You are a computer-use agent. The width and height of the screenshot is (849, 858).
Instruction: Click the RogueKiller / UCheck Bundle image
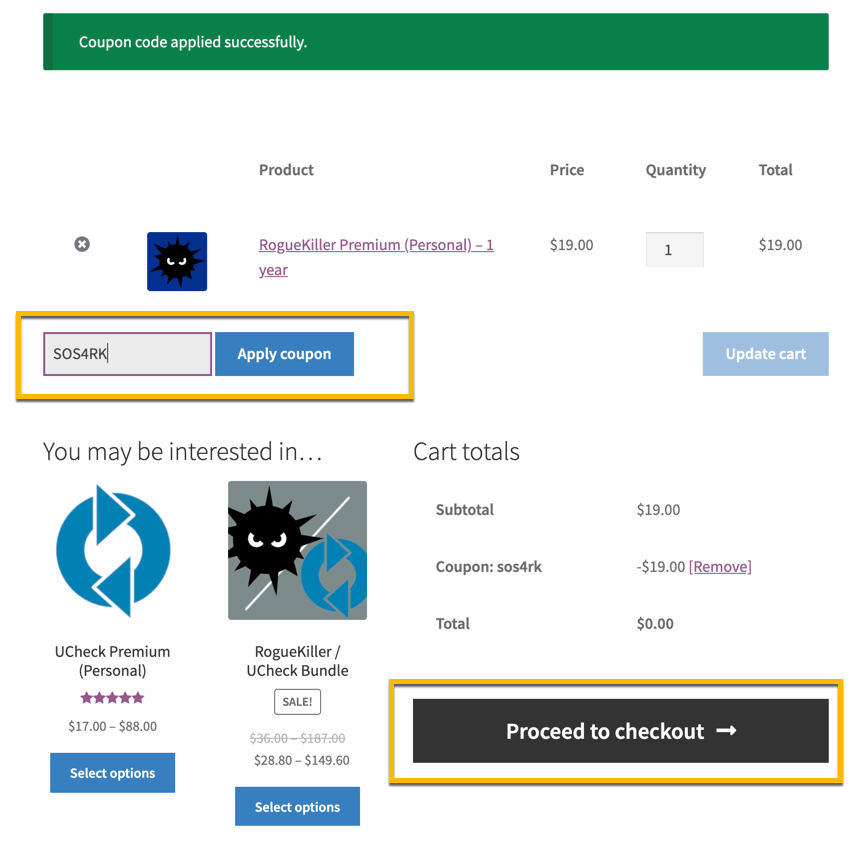pos(297,549)
